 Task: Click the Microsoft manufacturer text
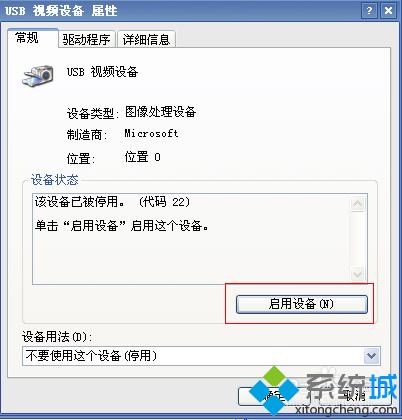[151, 133]
